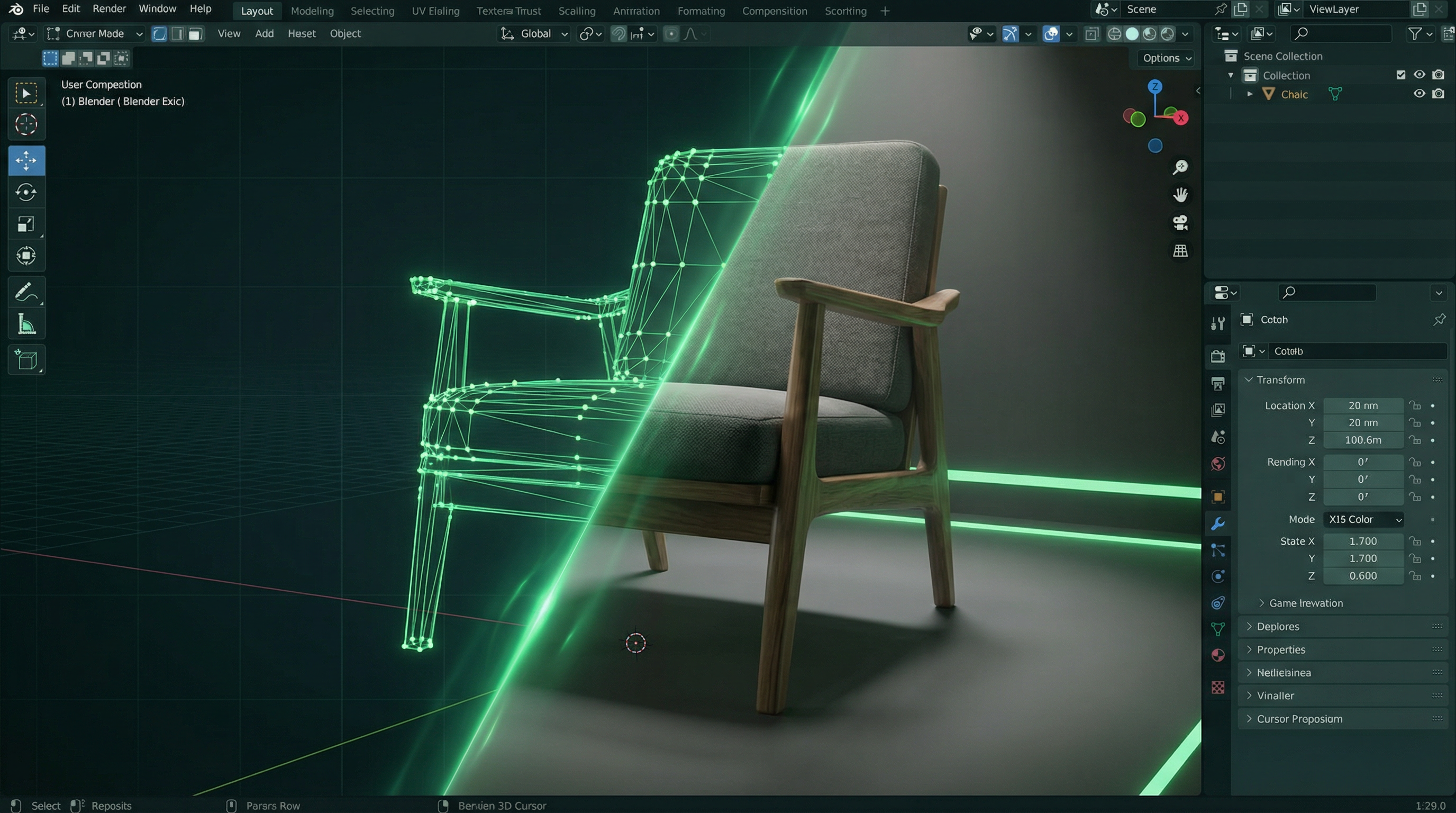1456x813 pixels.
Task: Switch to the Modeling workspace tab
Action: (x=312, y=10)
